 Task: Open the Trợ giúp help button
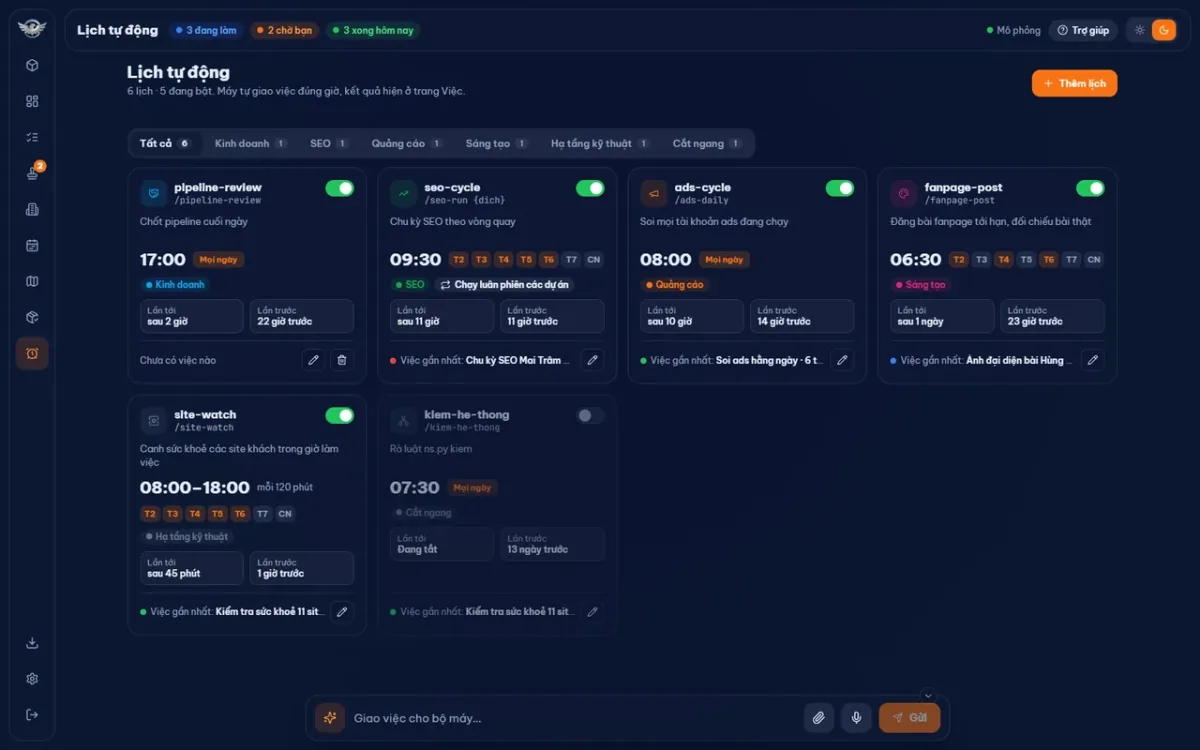pyautogui.click(x=1083, y=30)
